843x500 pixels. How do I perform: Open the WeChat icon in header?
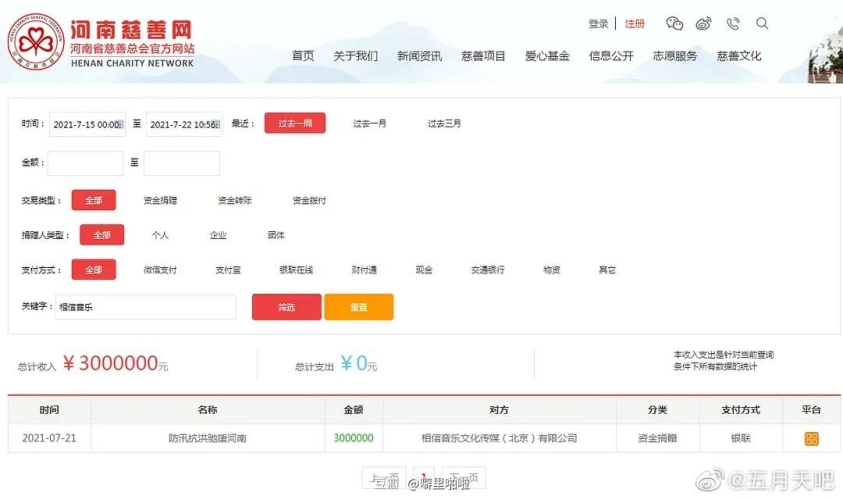pos(674,23)
